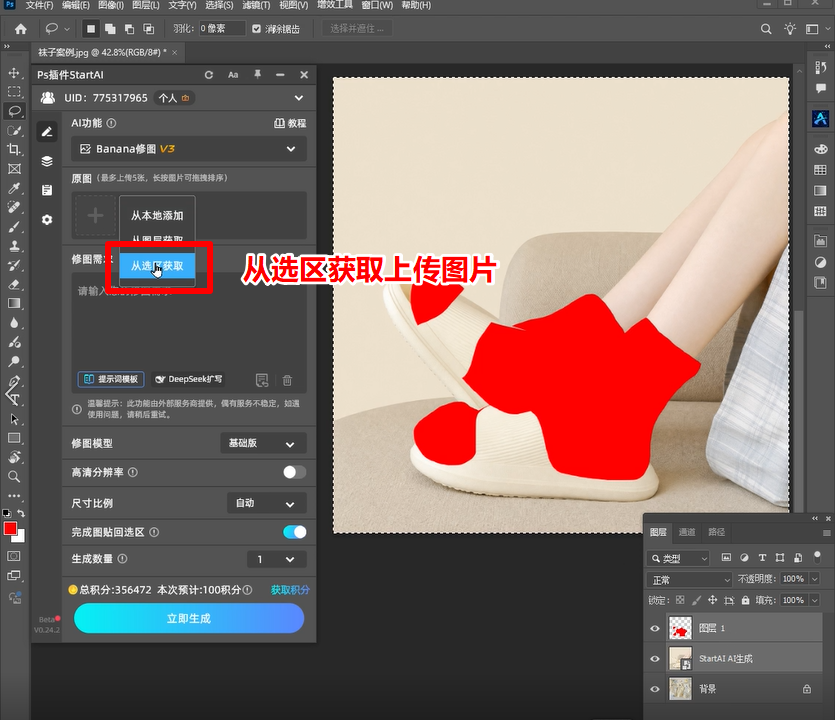The height and width of the screenshot is (720, 835).
Task: Expand the UID account chevron
Action: pyautogui.click(x=299, y=98)
